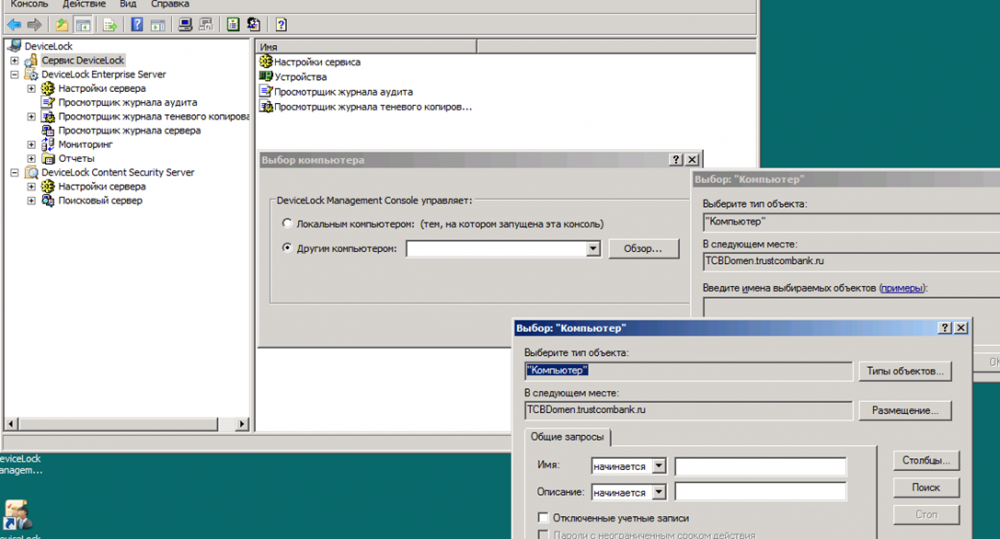The height and width of the screenshot is (539, 1000).
Task: Toggle the Show/Hide Action Pane toolbar icon
Action: tap(158, 25)
